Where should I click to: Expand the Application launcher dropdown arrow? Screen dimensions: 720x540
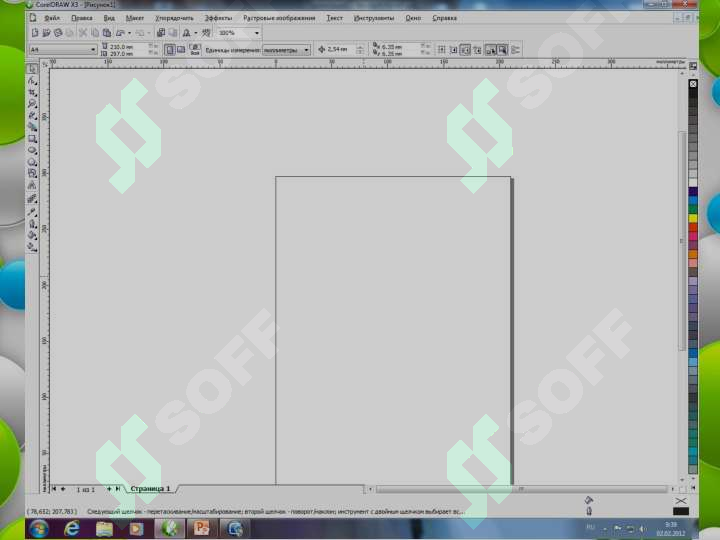click(x=196, y=33)
